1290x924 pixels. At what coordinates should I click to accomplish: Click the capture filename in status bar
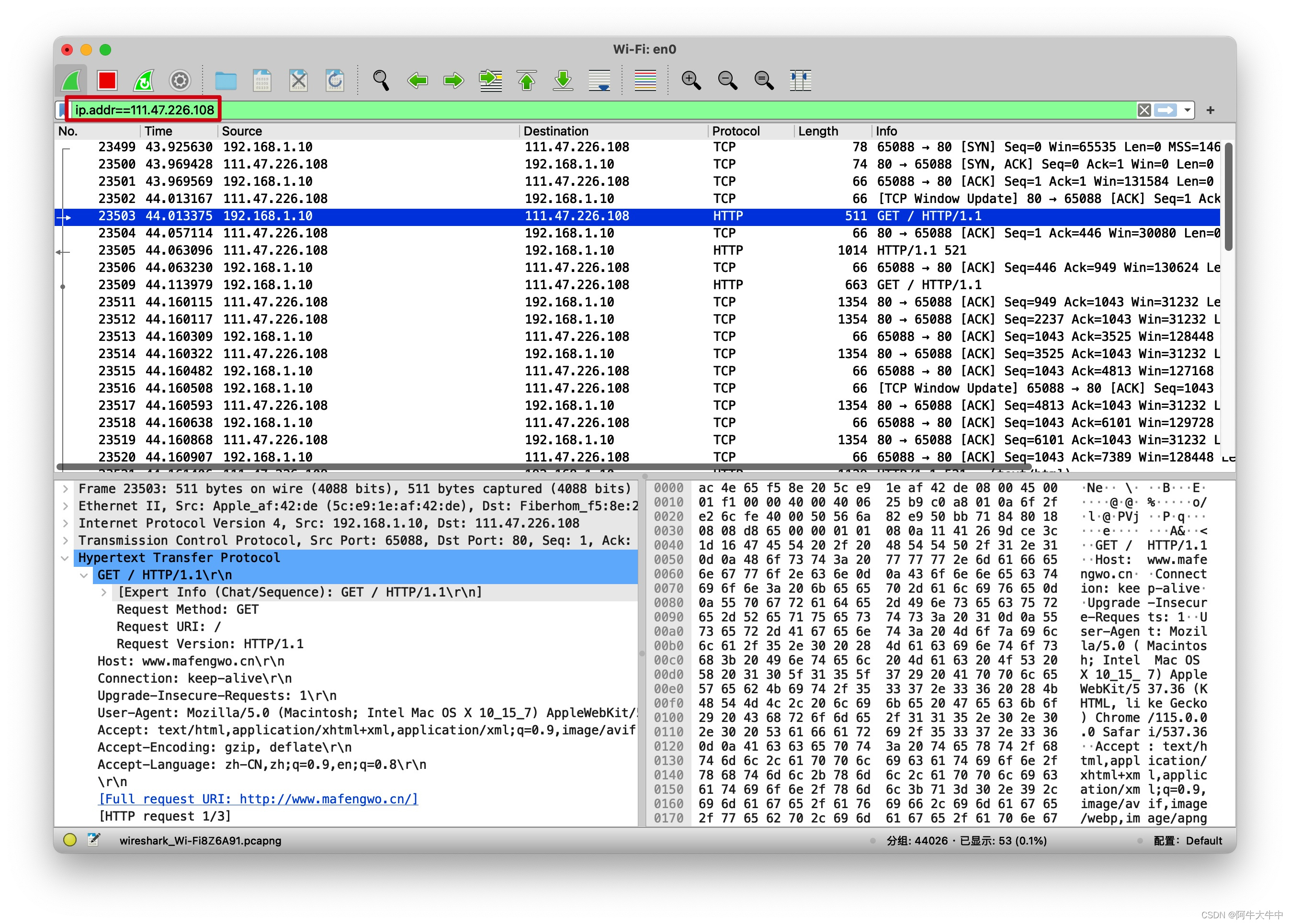(200, 840)
